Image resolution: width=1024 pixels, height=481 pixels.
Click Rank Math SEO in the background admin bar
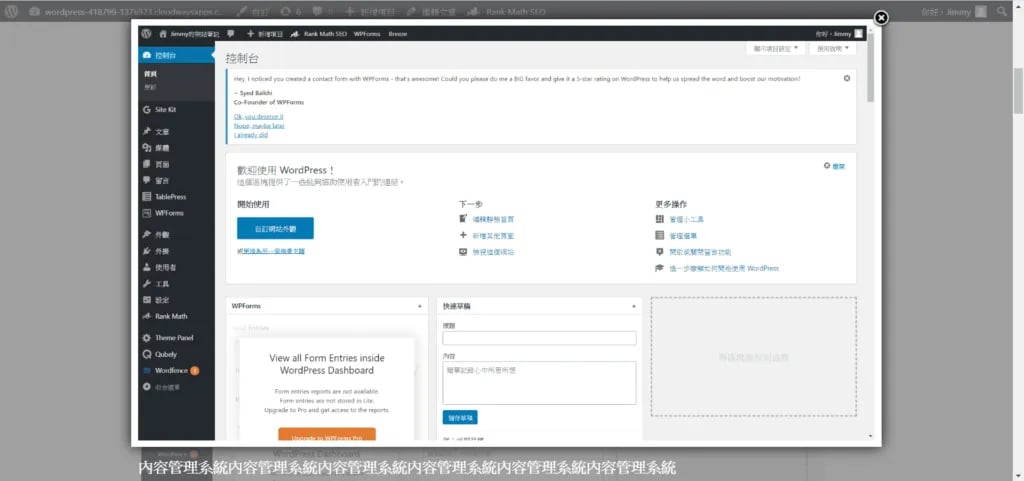(x=508, y=12)
